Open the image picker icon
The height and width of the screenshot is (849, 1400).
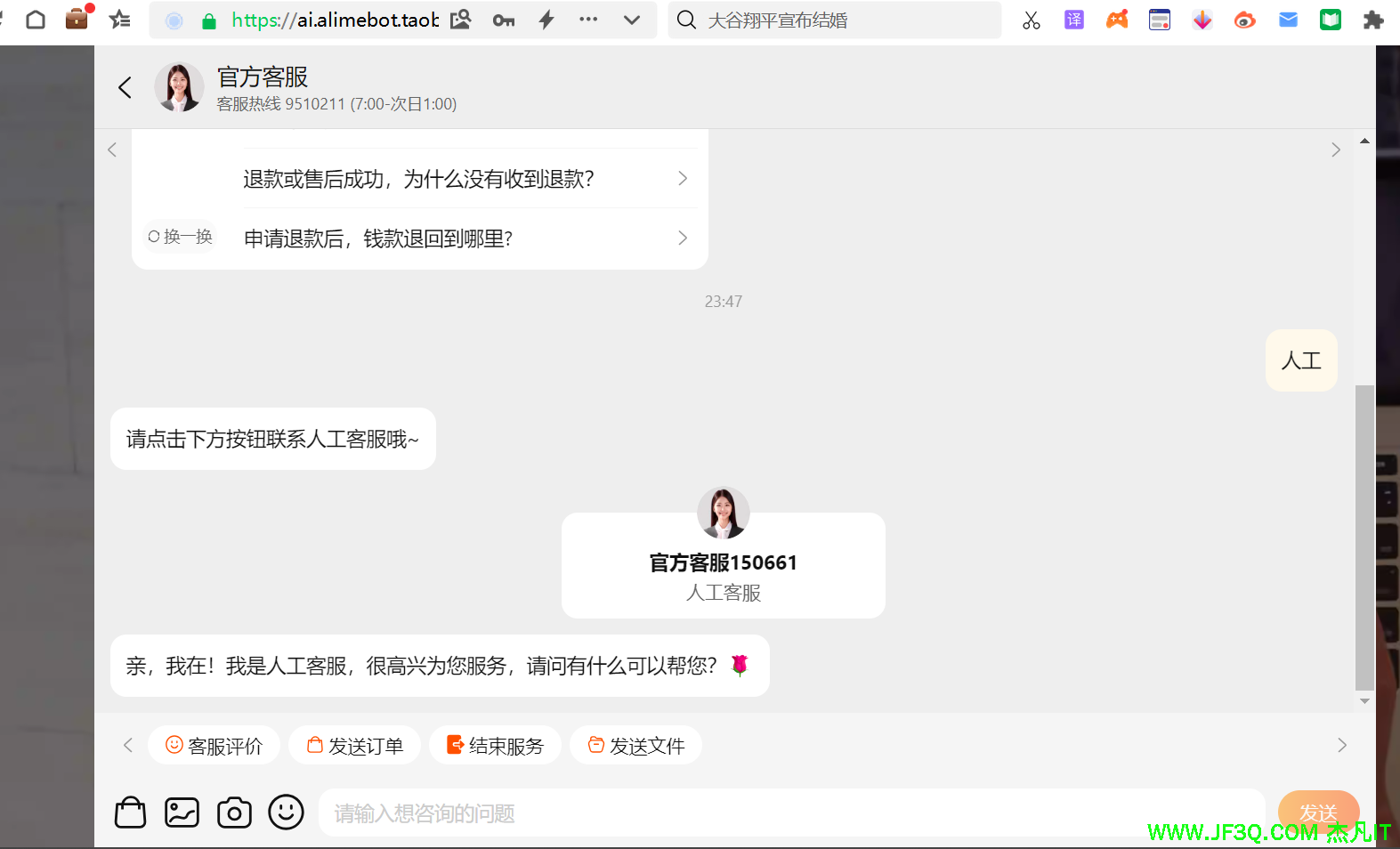click(182, 812)
